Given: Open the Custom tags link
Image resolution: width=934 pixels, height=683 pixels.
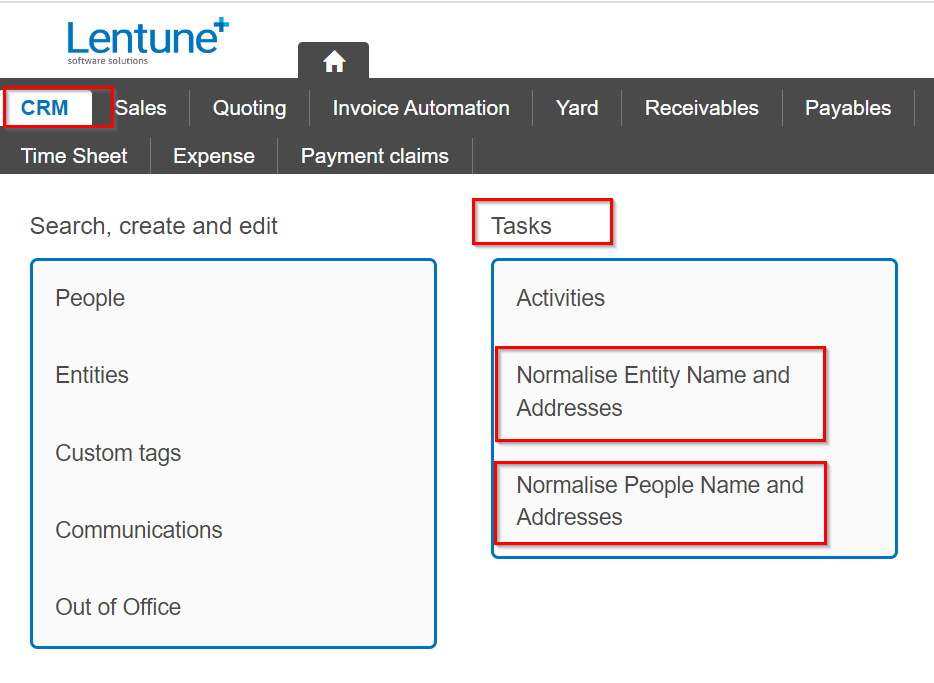Looking at the screenshot, I should (118, 453).
